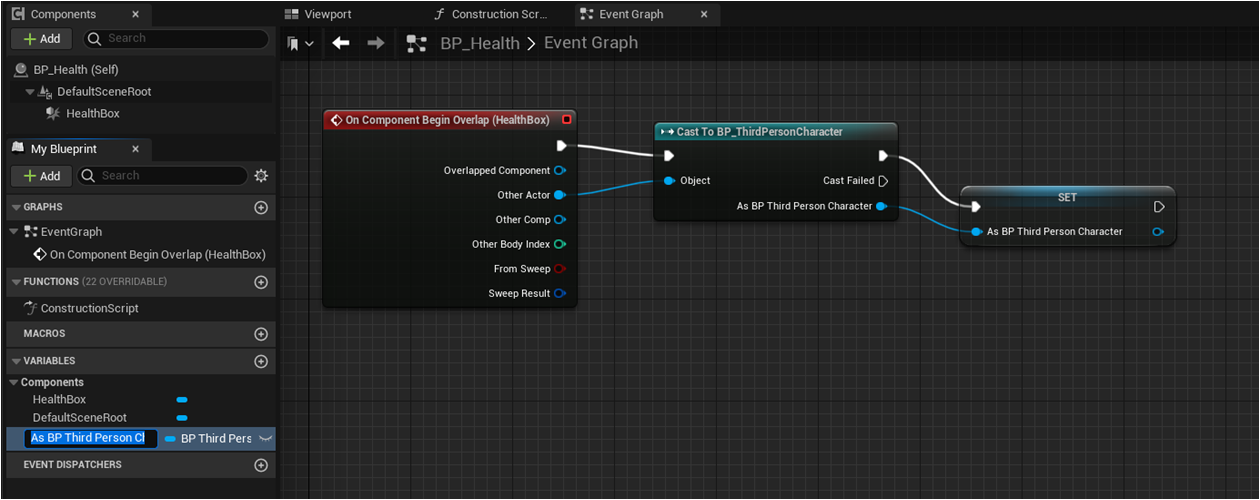This screenshot has width=1260, height=500.
Task: Click Event Graph in the breadcrumb
Action: coord(591,43)
